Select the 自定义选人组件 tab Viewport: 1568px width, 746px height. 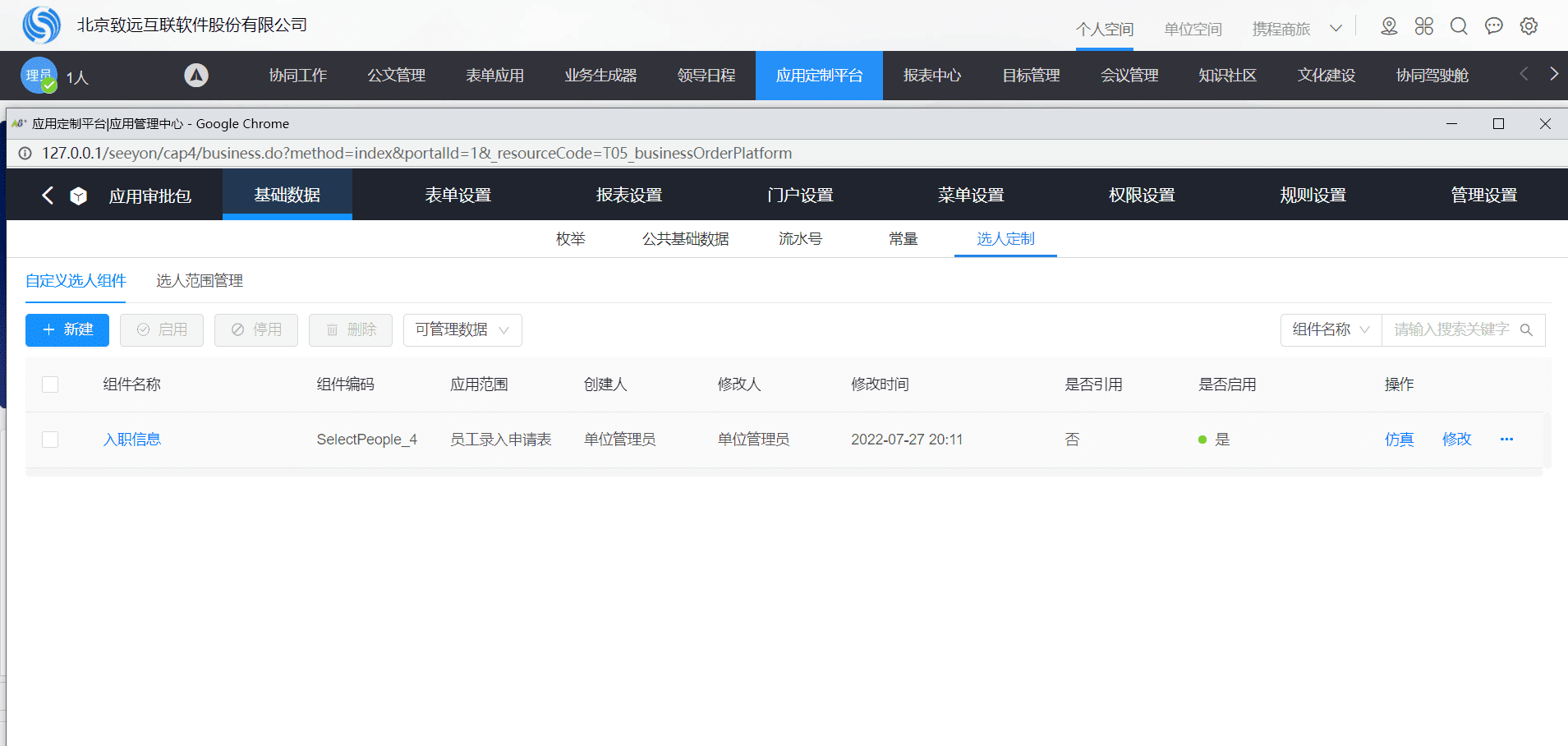tap(76, 281)
